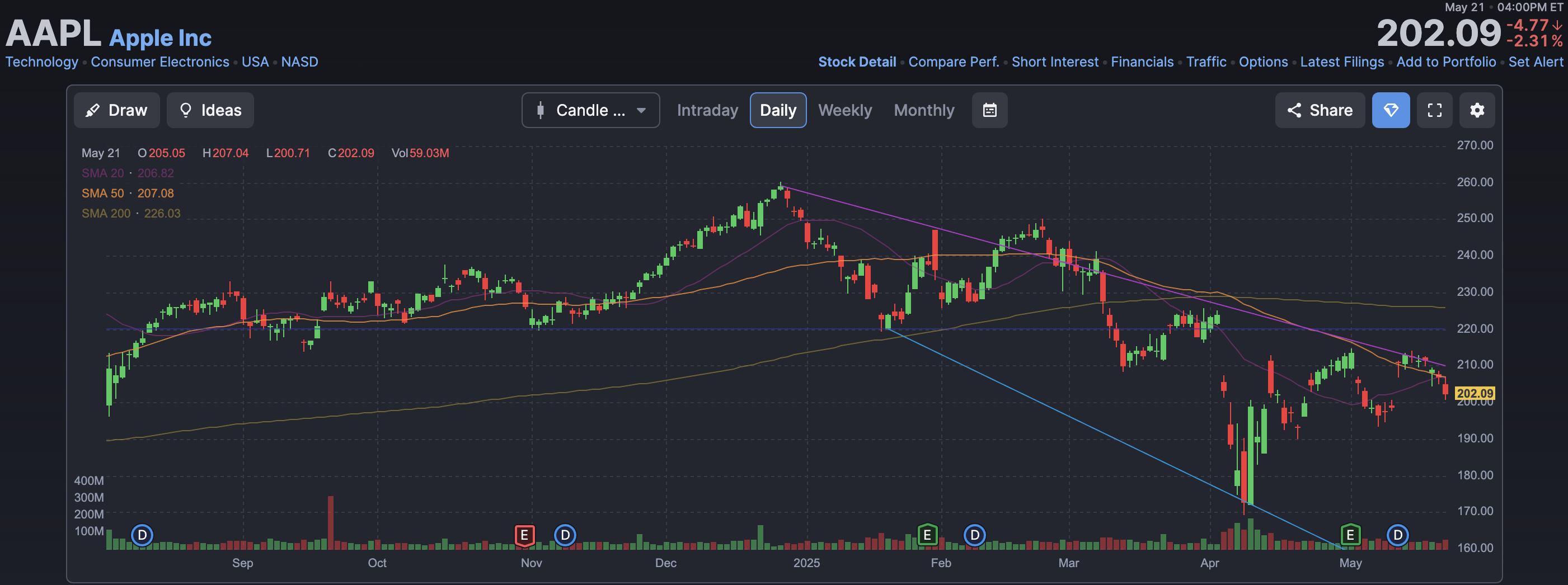Viewport: 1568px width, 585px height.
Task: Switch to Weekly timeframe
Action: coord(845,110)
